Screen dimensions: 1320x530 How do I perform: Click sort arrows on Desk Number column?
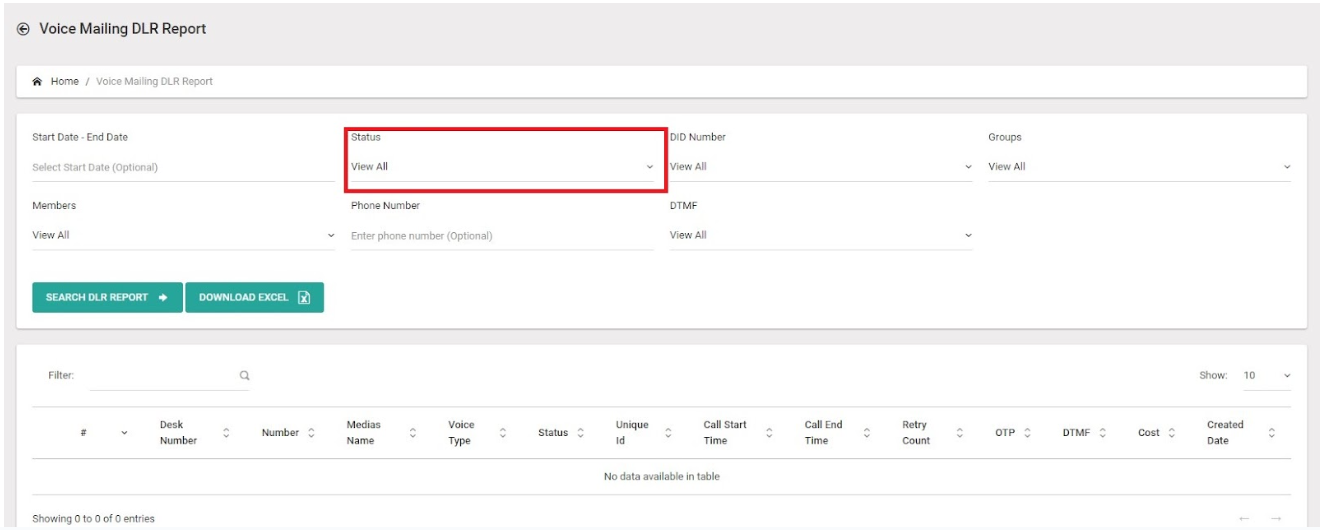click(x=226, y=433)
